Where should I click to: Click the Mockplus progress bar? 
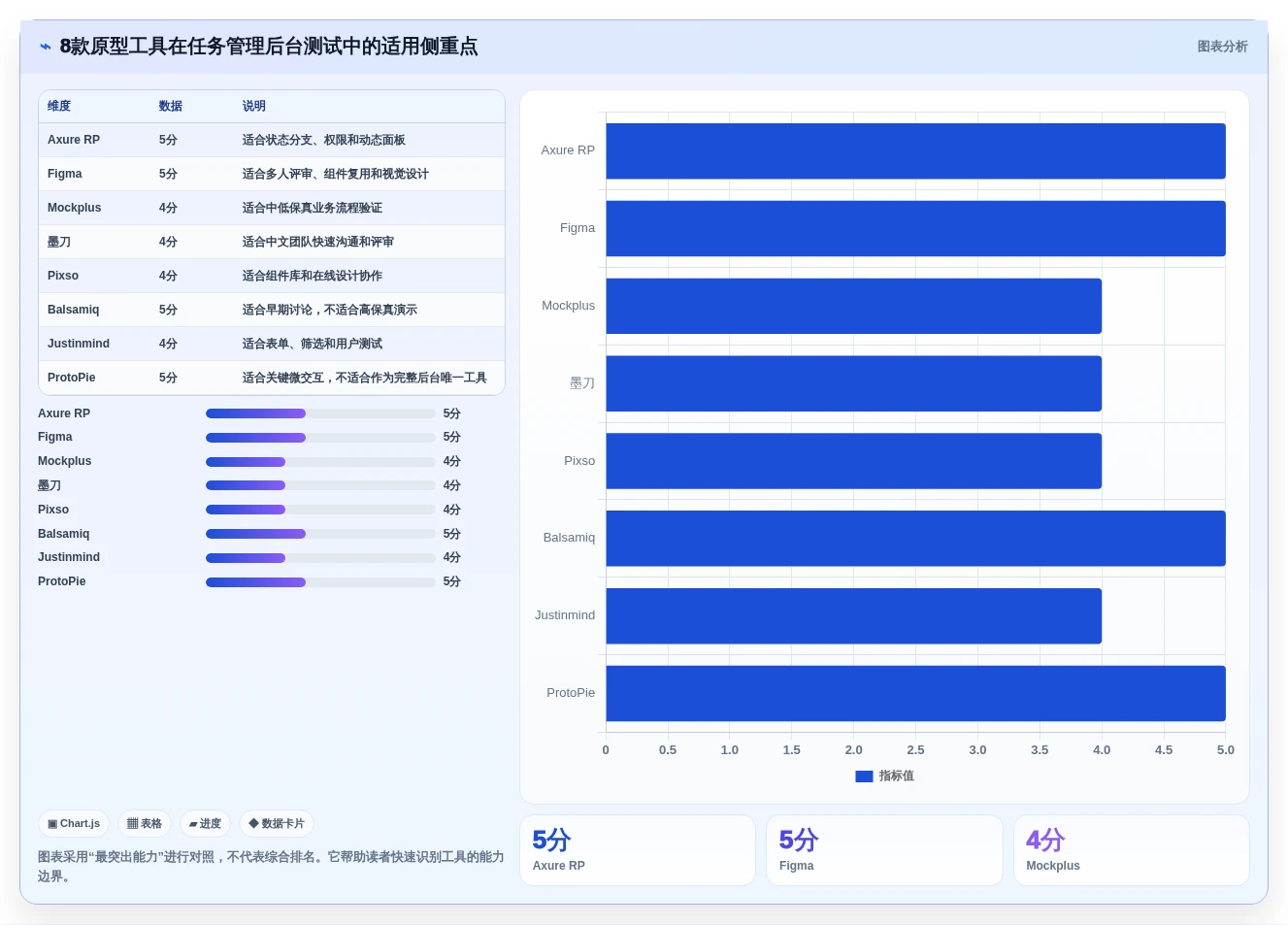coord(320,462)
